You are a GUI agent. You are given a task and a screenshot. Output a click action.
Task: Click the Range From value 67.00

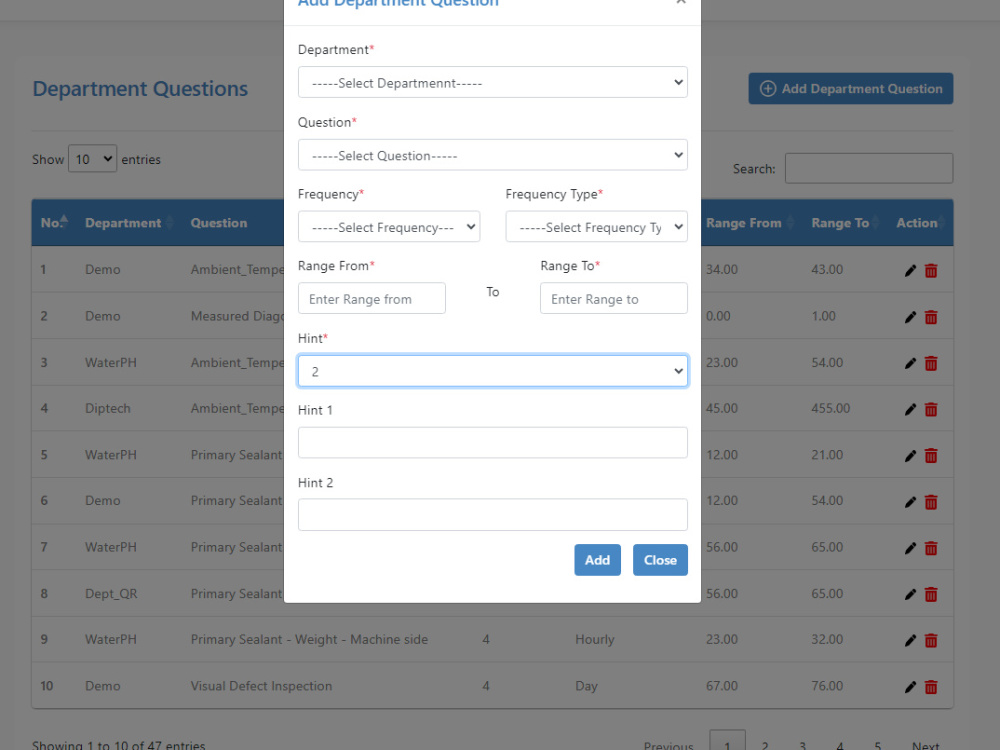click(722, 686)
